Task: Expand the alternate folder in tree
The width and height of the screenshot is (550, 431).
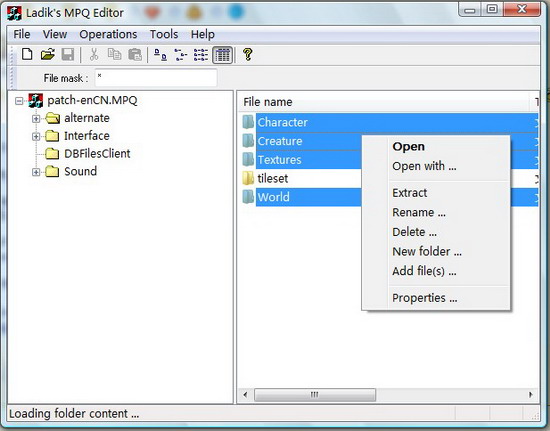Action: click(36, 119)
